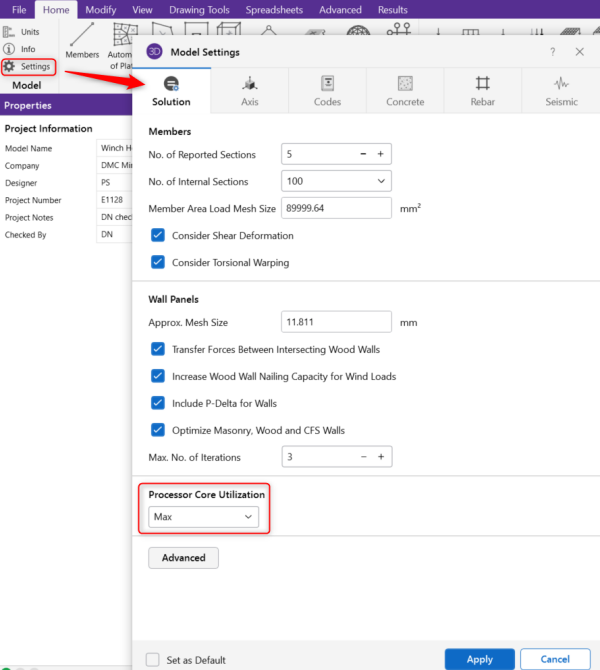The width and height of the screenshot is (600, 670).
Task: Open the Units option in ribbon
Action: pos(21,32)
